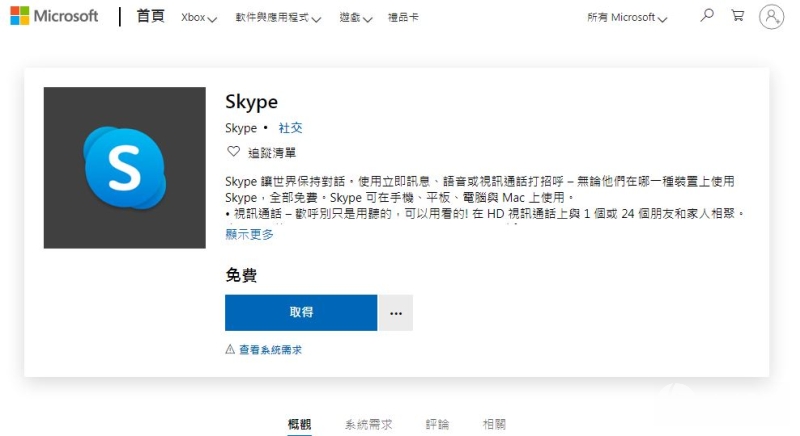Screen dimensions: 800x436
Task: Click 追蹤清單 wishlist label
Action: click(272, 152)
